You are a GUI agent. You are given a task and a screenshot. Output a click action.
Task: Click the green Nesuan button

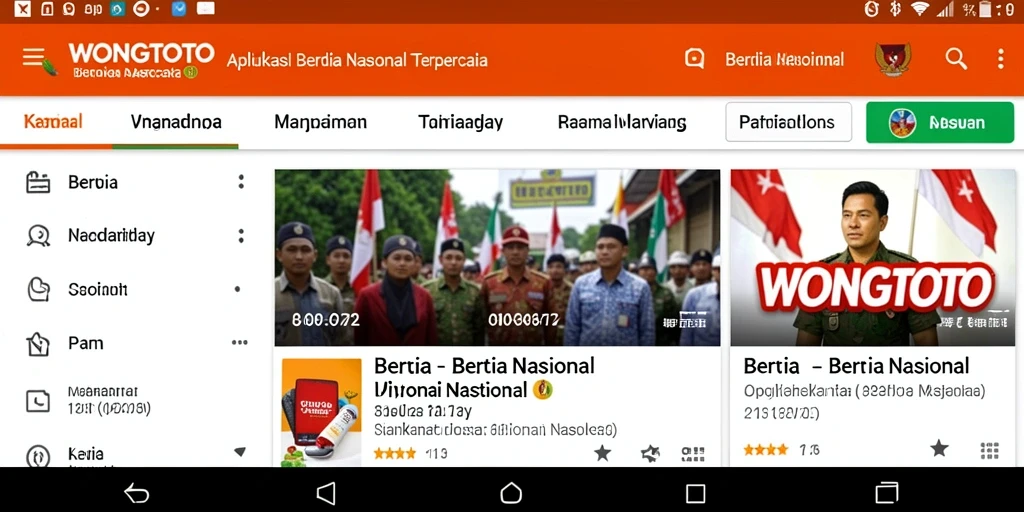(940, 122)
